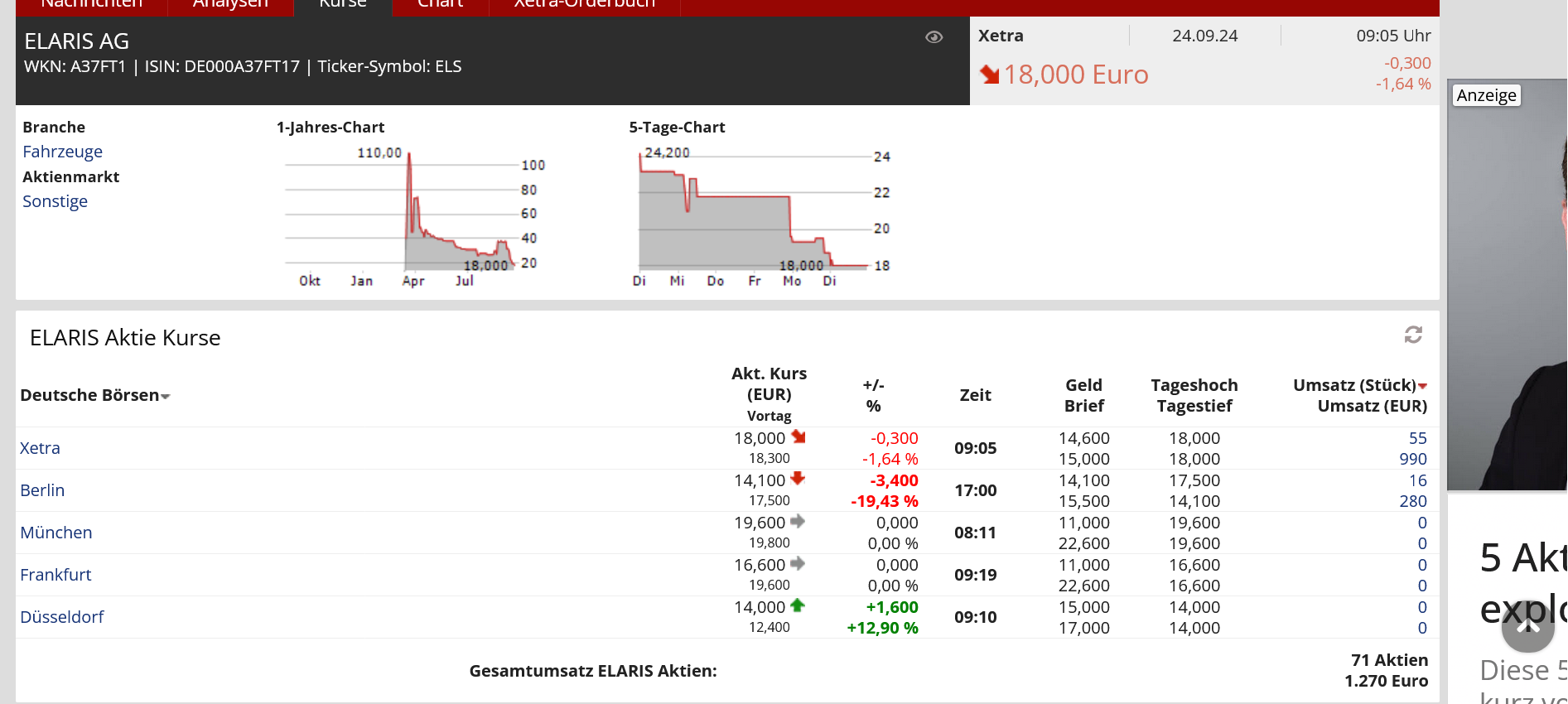Image resolution: width=1568 pixels, height=704 pixels.
Task: Expand the Deutsche Börsen dropdown
Action: pos(165,397)
